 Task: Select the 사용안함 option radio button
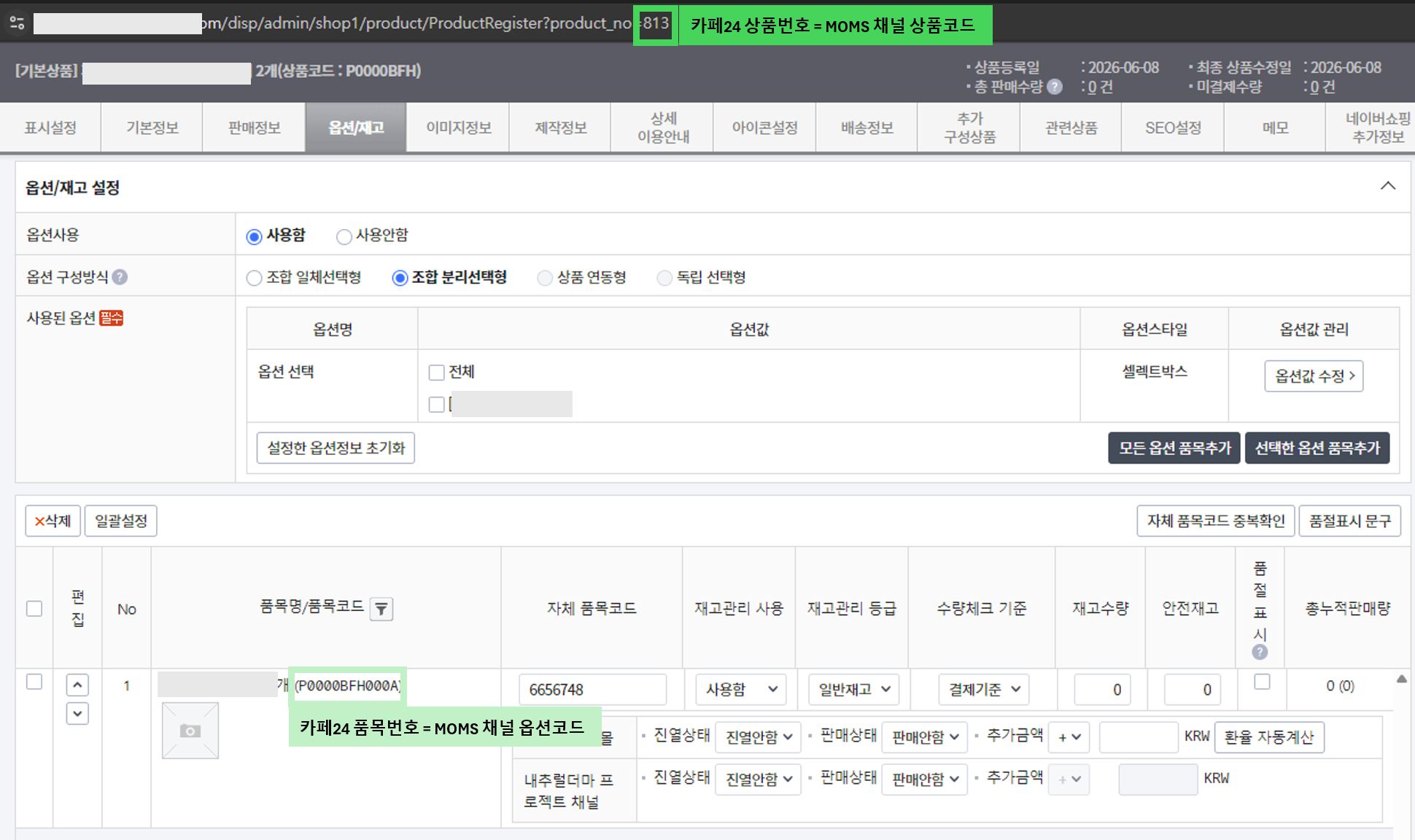click(x=344, y=236)
